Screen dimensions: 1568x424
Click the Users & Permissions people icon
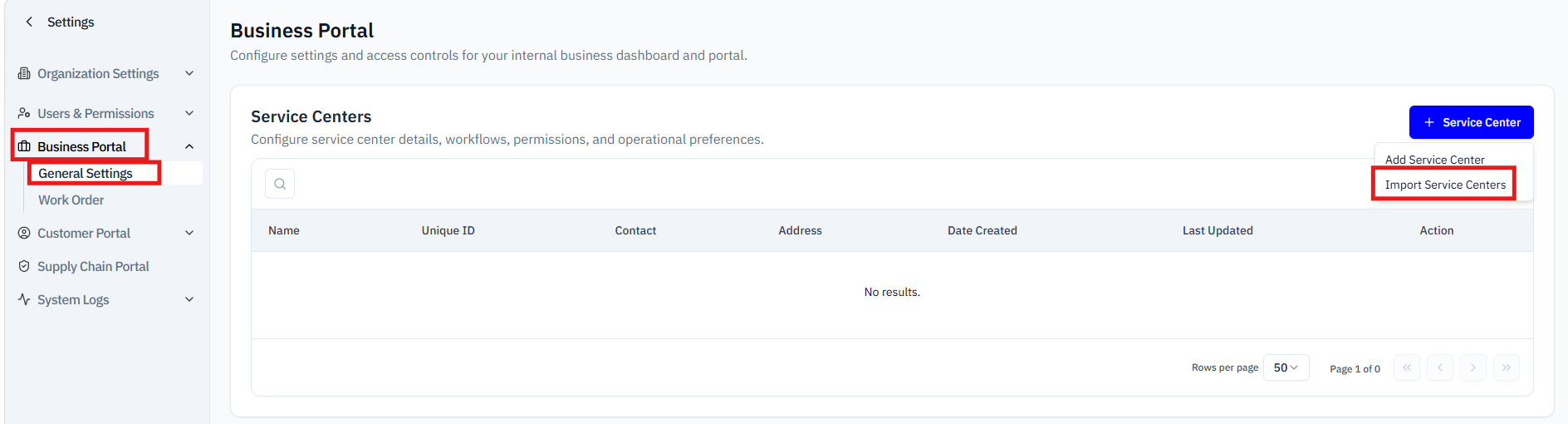coord(24,113)
